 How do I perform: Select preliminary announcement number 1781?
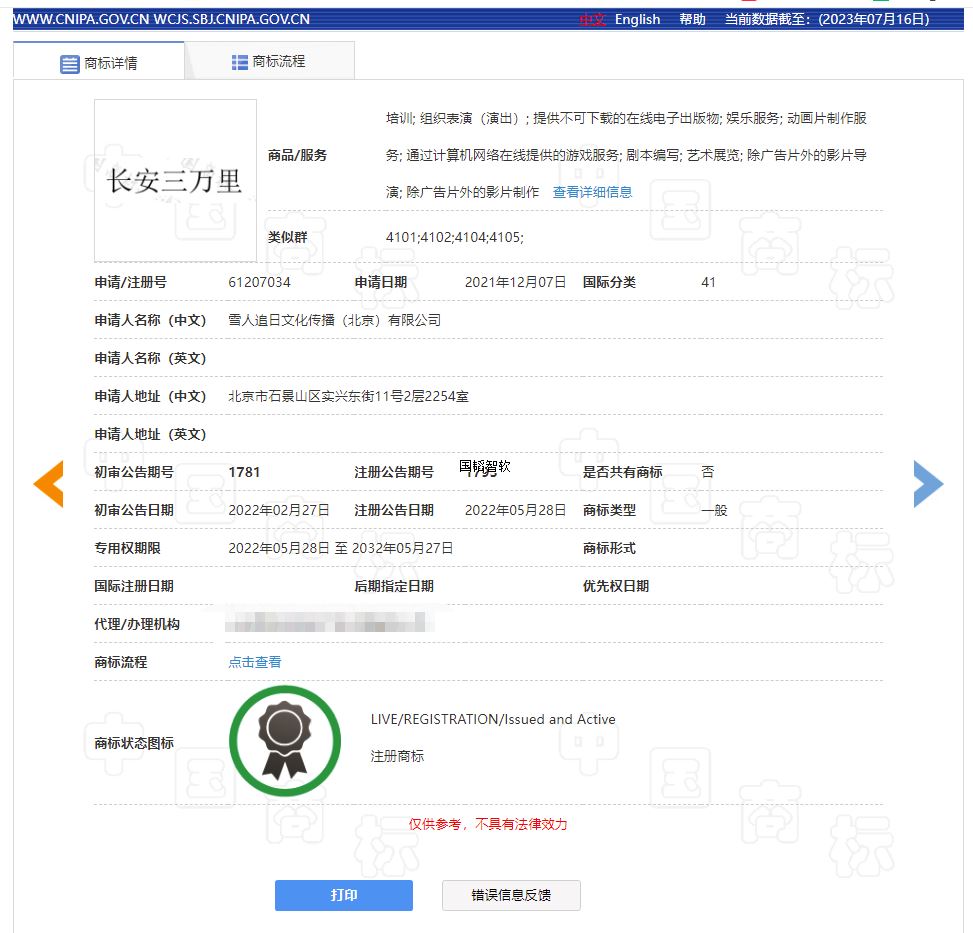click(244, 472)
